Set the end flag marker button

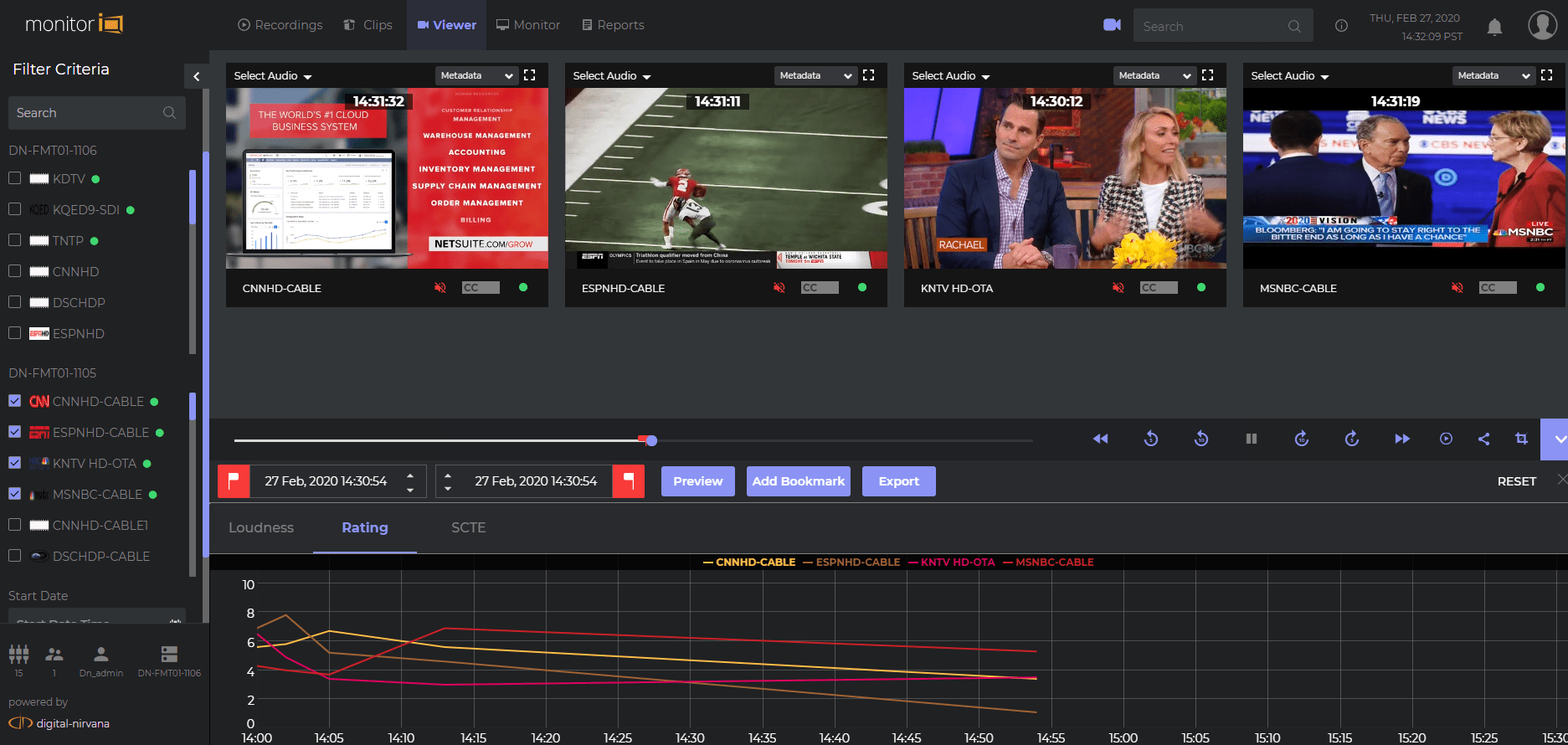[628, 481]
